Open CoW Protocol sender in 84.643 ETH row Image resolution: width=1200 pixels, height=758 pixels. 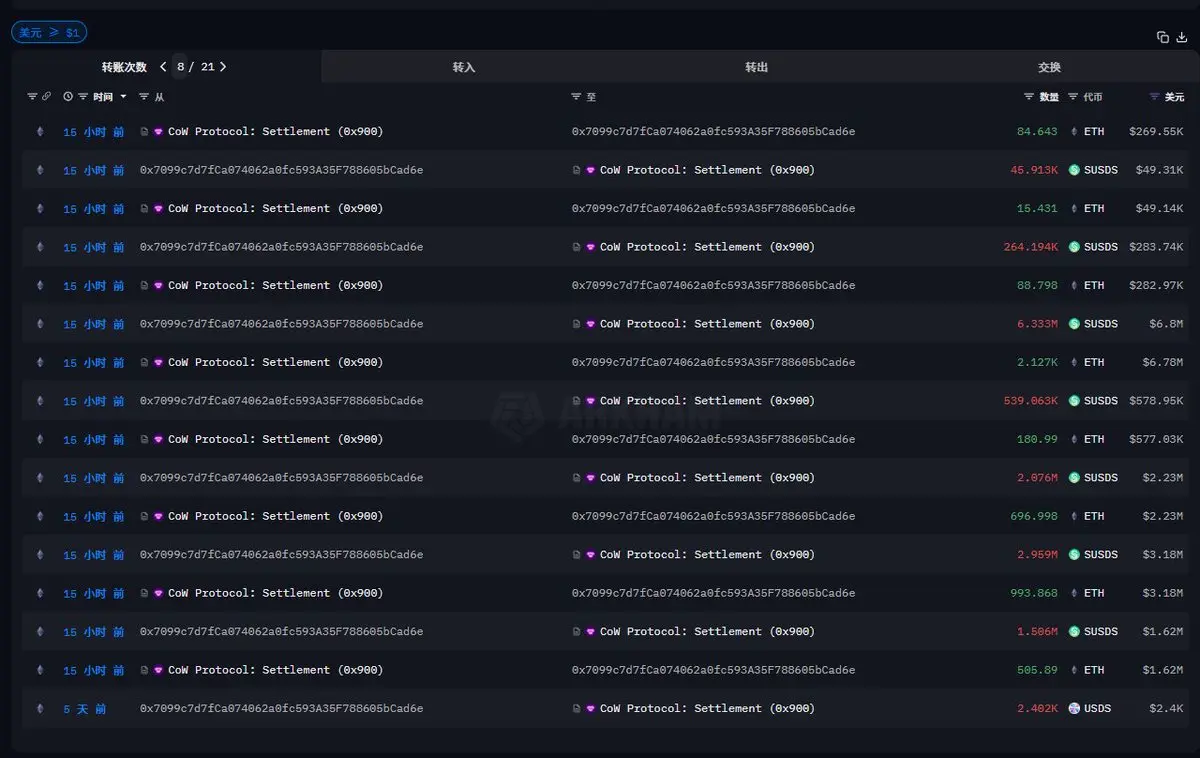point(275,132)
